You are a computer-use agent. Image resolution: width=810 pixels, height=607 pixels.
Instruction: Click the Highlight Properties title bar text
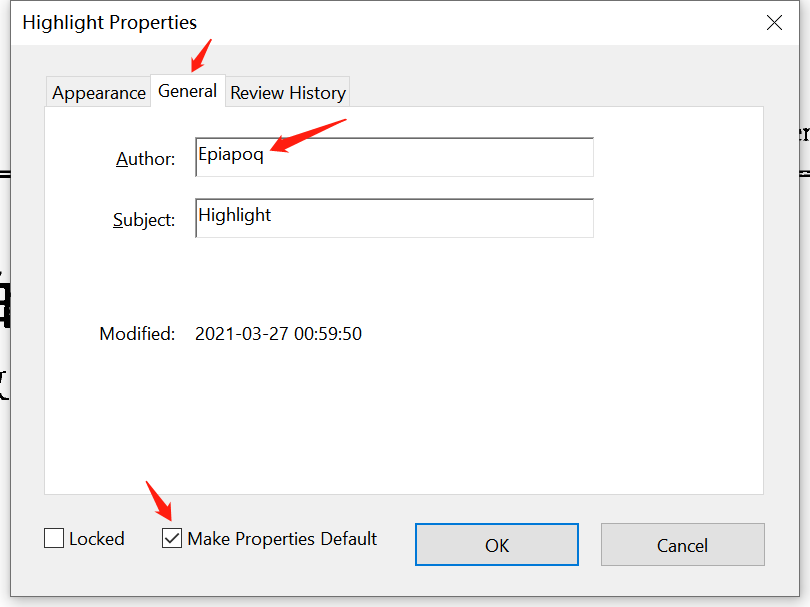pos(110,23)
